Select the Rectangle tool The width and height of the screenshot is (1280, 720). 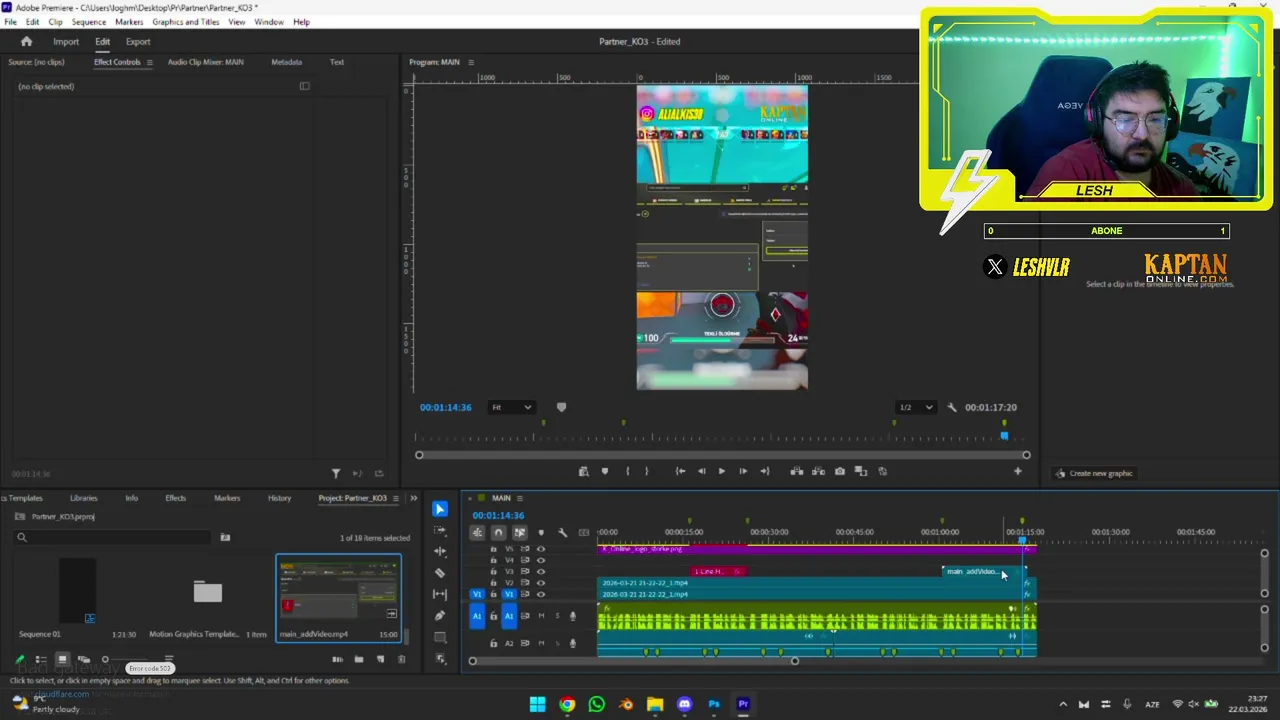pyautogui.click(x=440, y=638)
